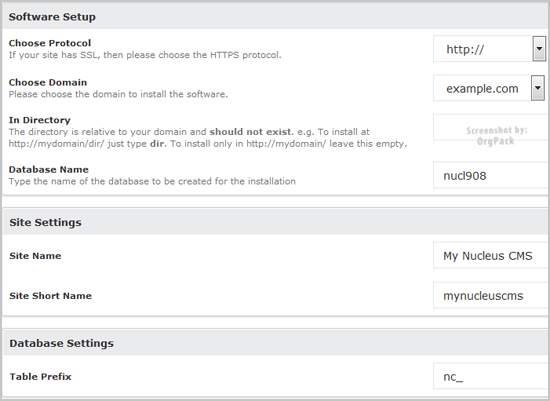Select the example.com domain combo box

(489, 88)
